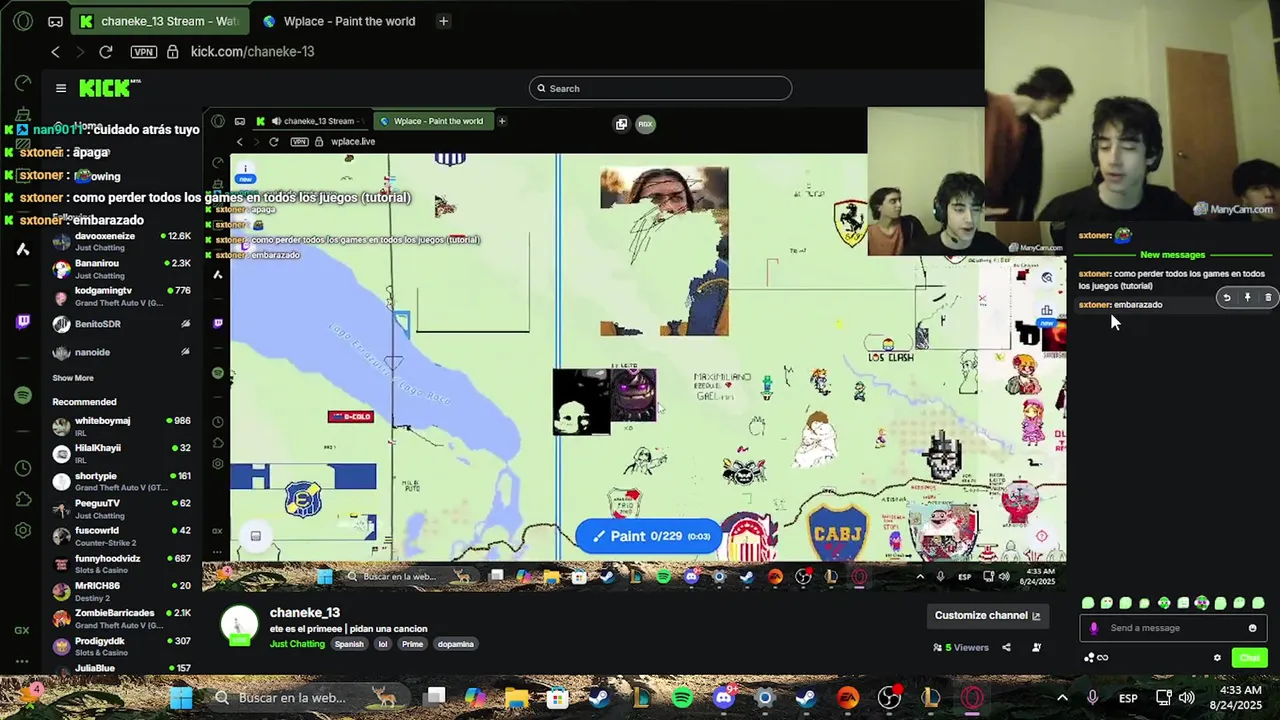Screen dimensions: 1280x720
Task: Select the Prime tag
Action: pyautogui.click(x=412, y=644)
